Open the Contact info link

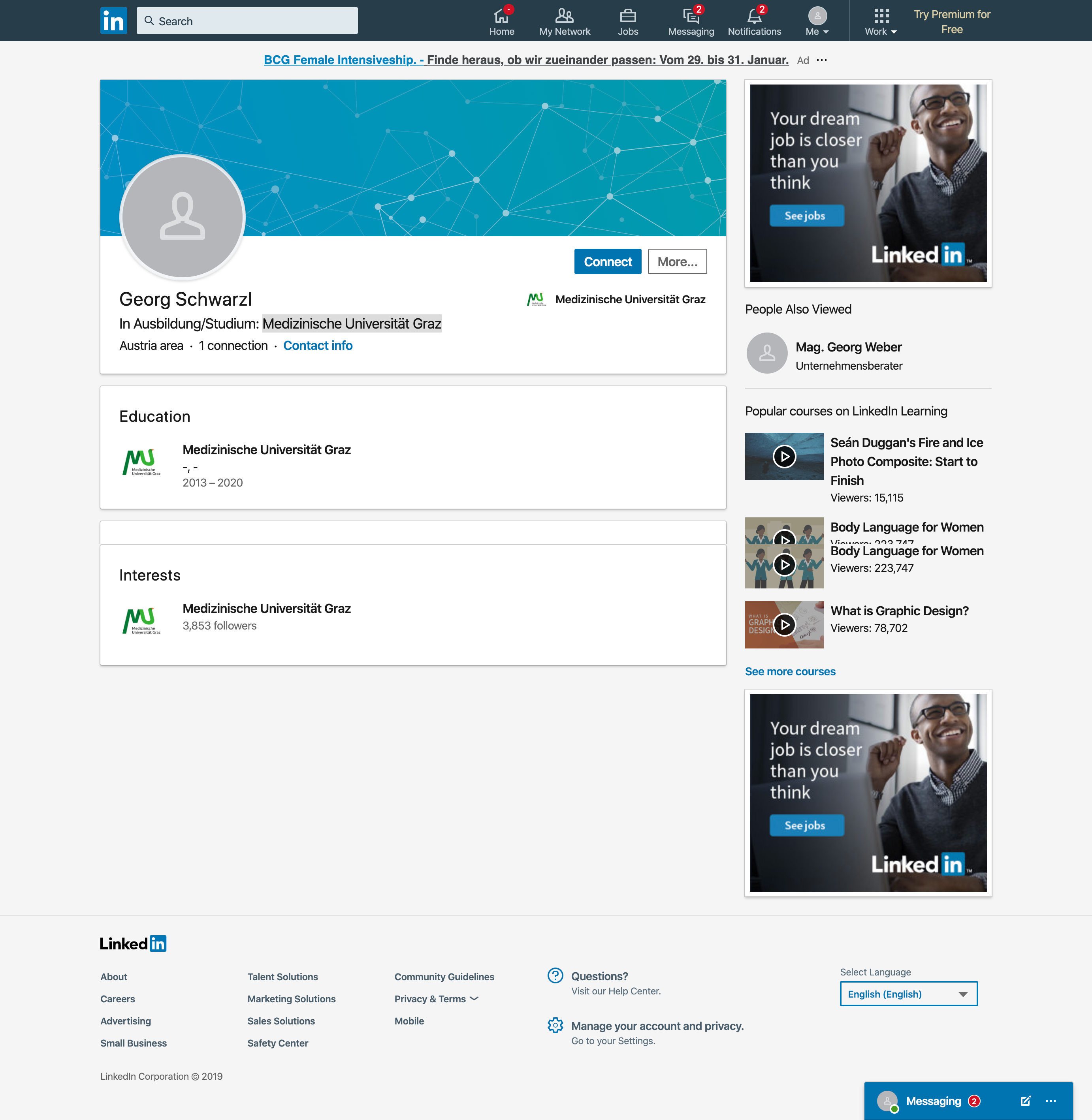click(x=318, y=346)
